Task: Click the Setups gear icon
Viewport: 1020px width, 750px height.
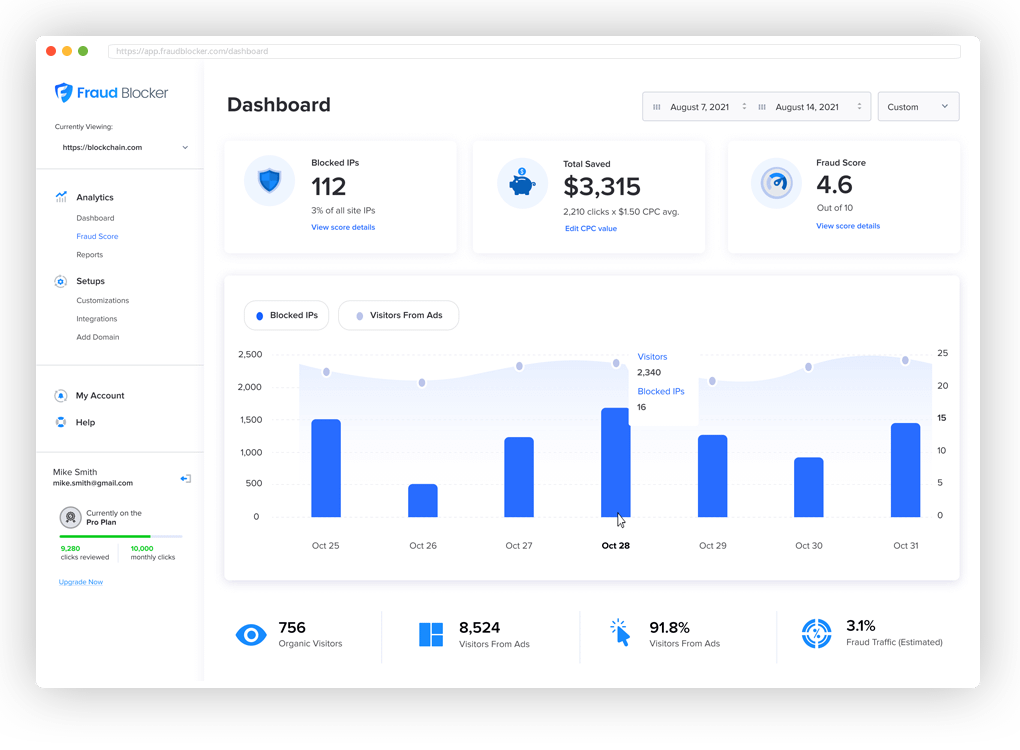Action: tap(60, 281)
